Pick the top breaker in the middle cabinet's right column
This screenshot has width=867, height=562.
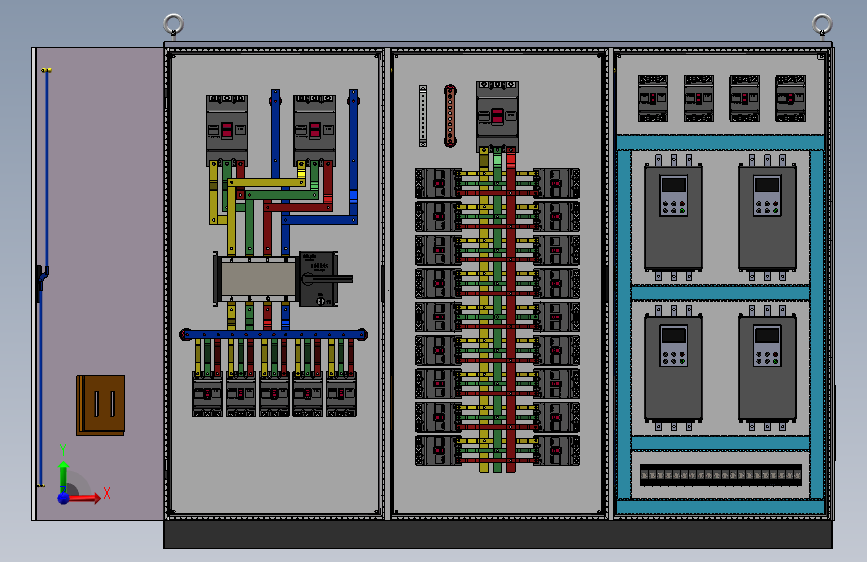click(x=557, y=183)
